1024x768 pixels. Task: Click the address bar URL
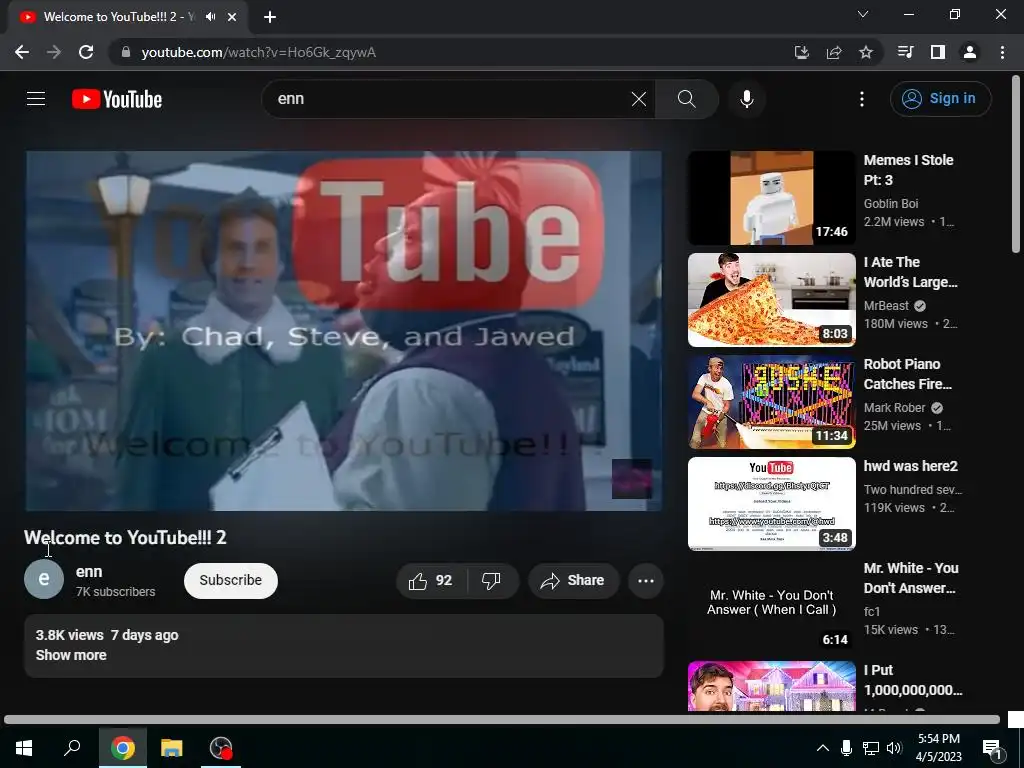[x=259, y=52]
